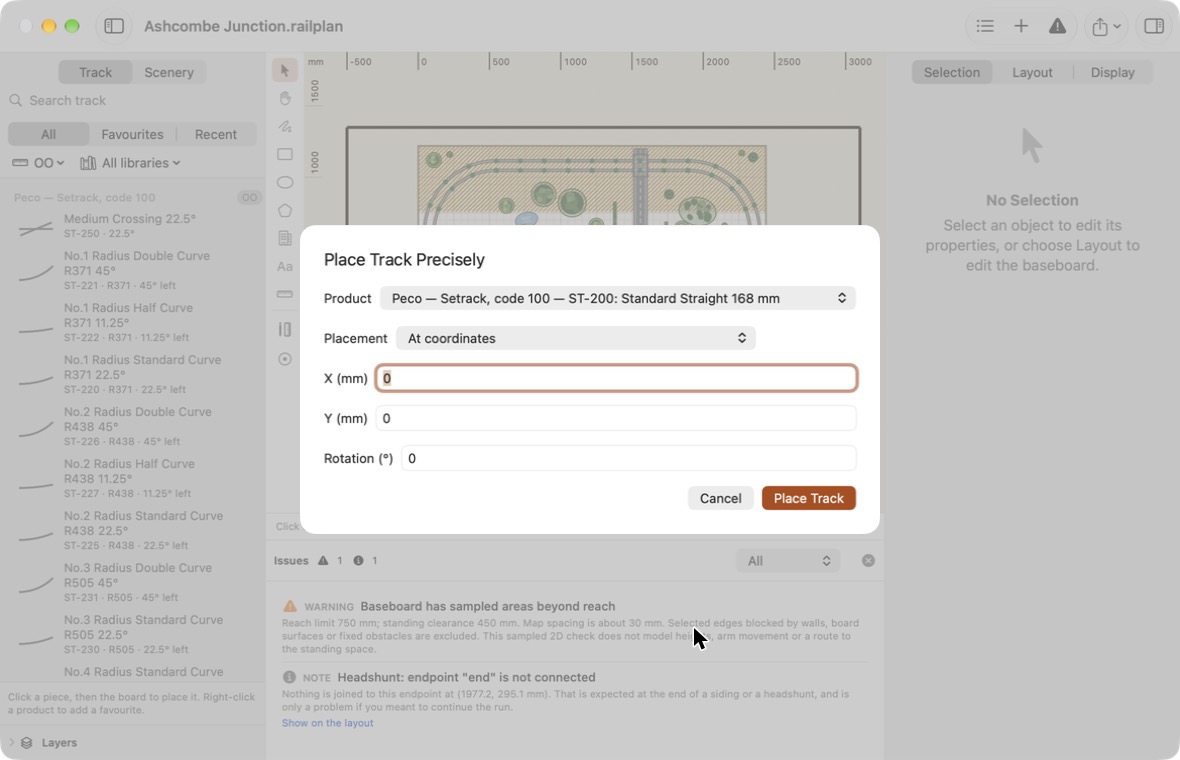Open the All libraries dropdown
The width and height of the screenshot is (1180, 760).
pos(130,163)
